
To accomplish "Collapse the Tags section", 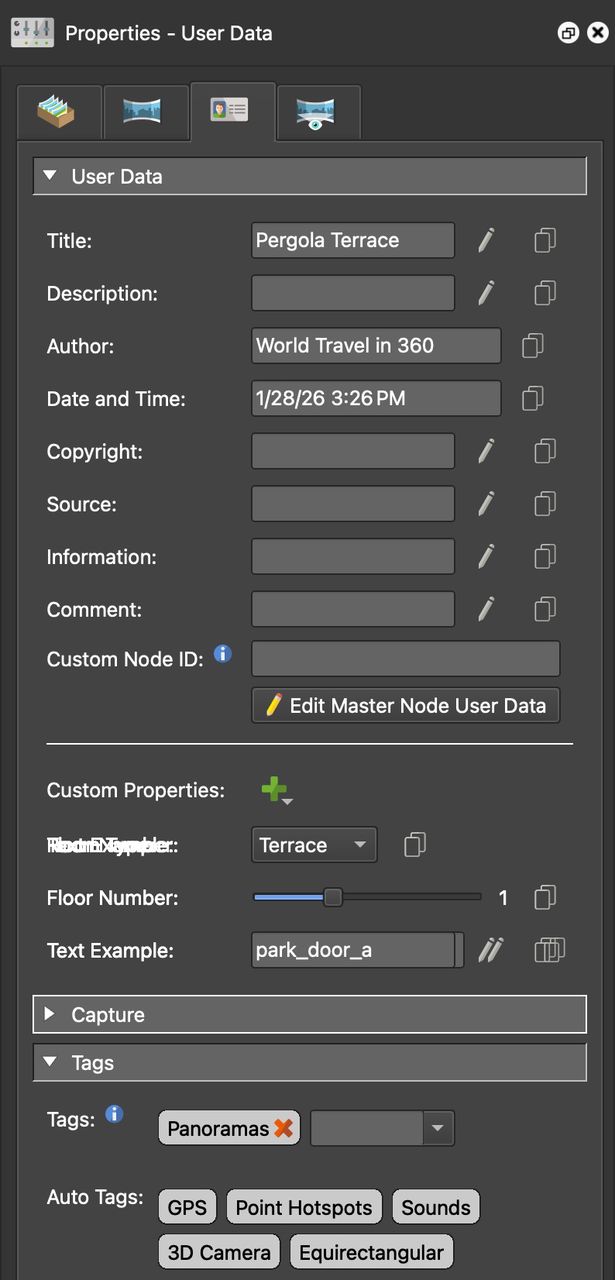I will tap(309, 1062).
